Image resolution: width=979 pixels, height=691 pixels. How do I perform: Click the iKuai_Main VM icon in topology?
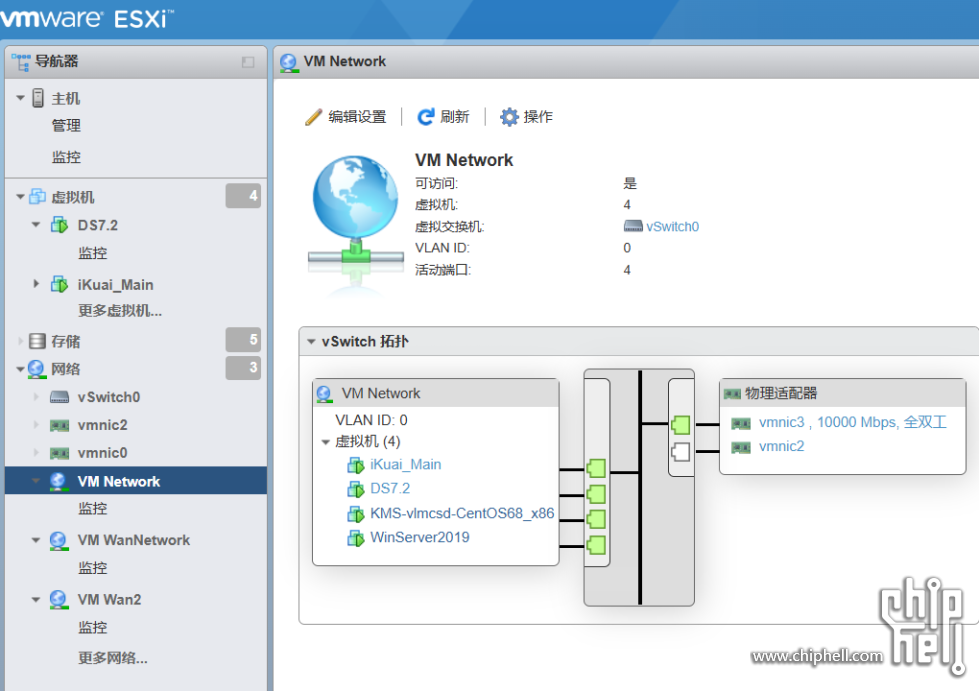pyautogui.click(x=356, y=465)
